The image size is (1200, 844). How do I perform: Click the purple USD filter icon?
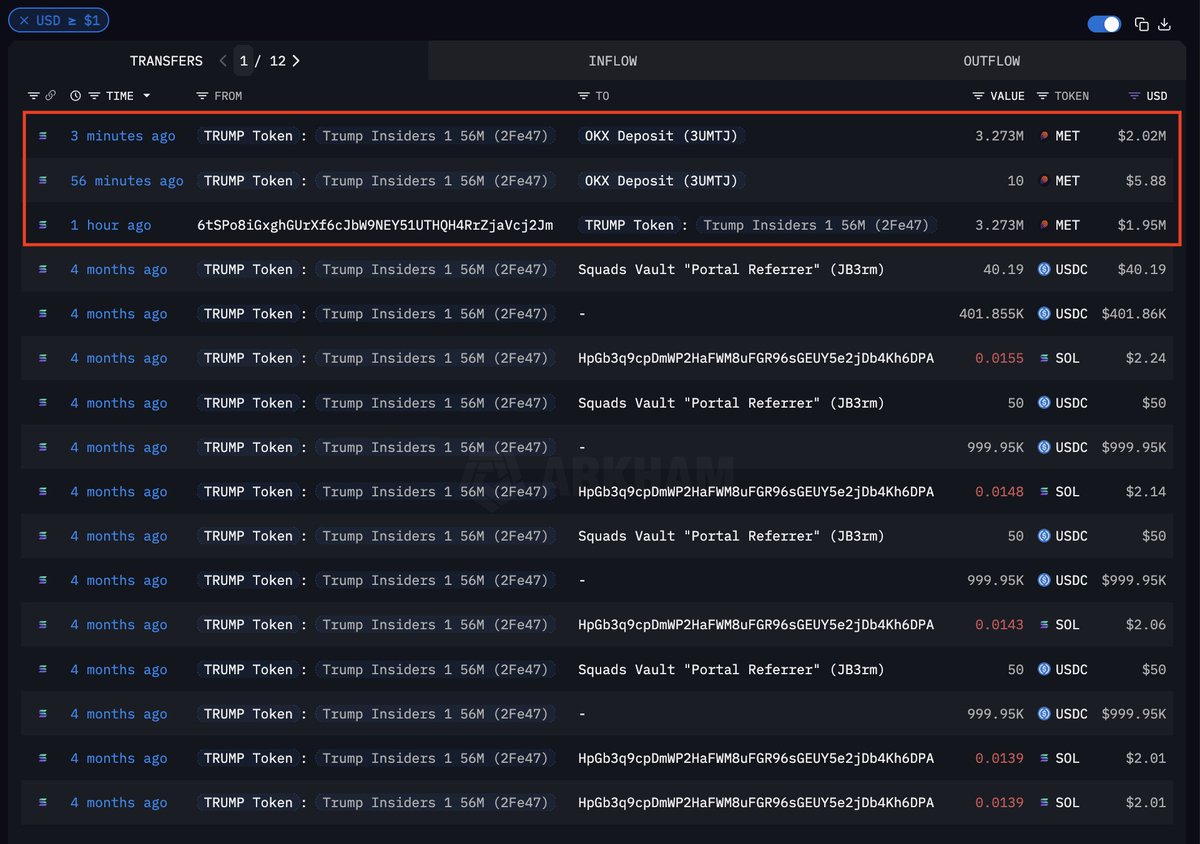[1134, 96]
